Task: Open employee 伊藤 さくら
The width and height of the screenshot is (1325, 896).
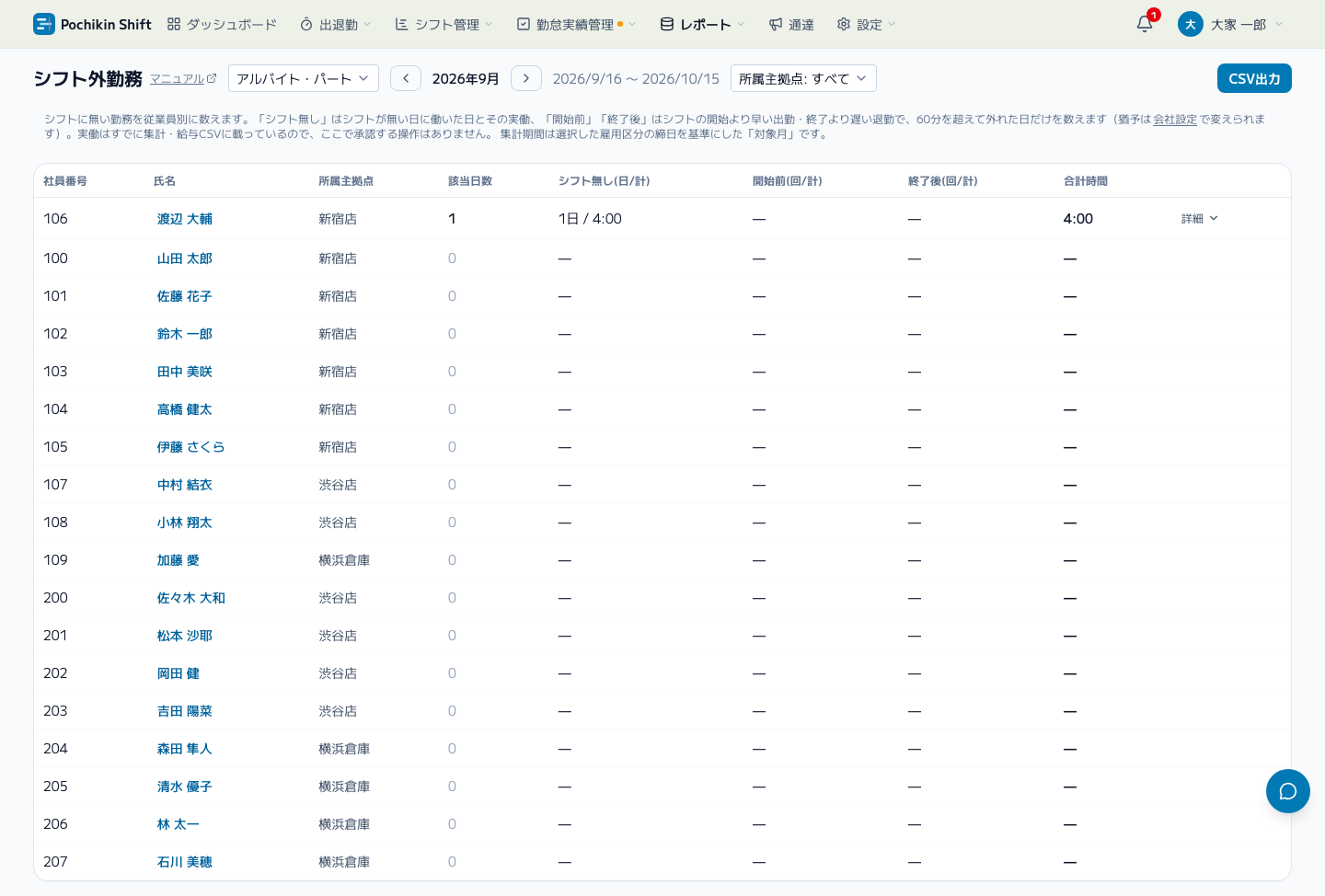Action: (191, 447)
